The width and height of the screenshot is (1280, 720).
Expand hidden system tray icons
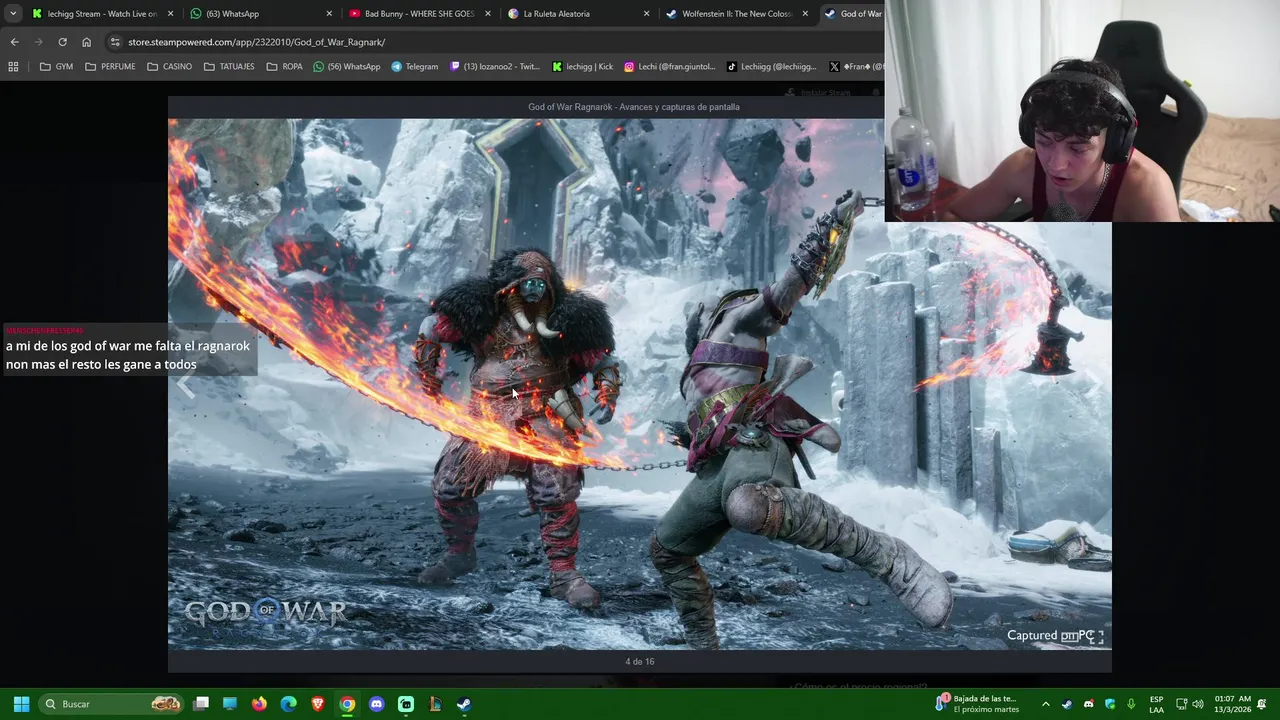(1046, 704)
